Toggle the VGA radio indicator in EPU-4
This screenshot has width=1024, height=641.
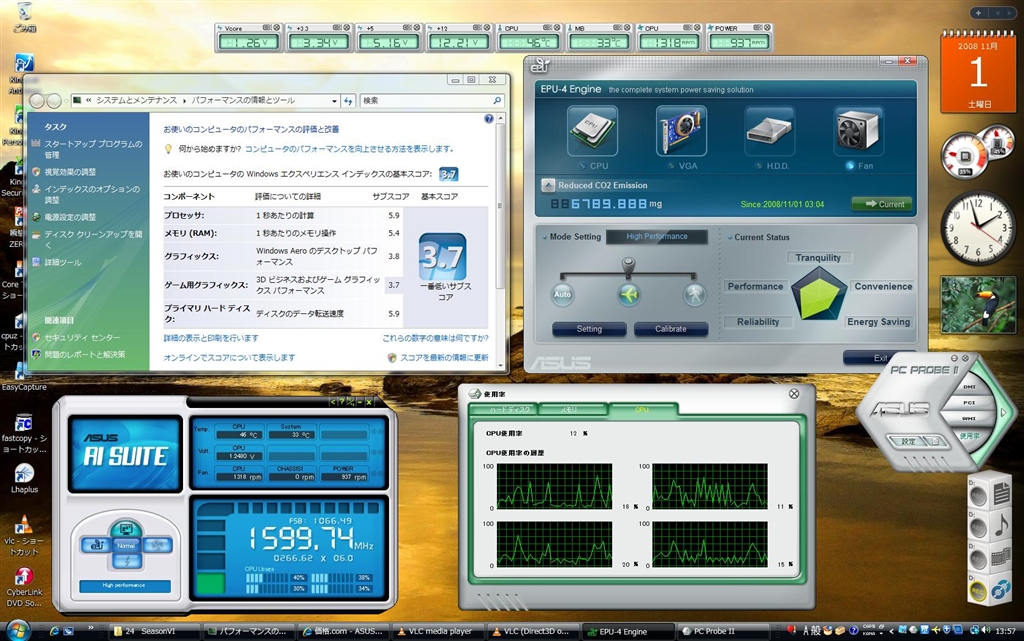671,166
